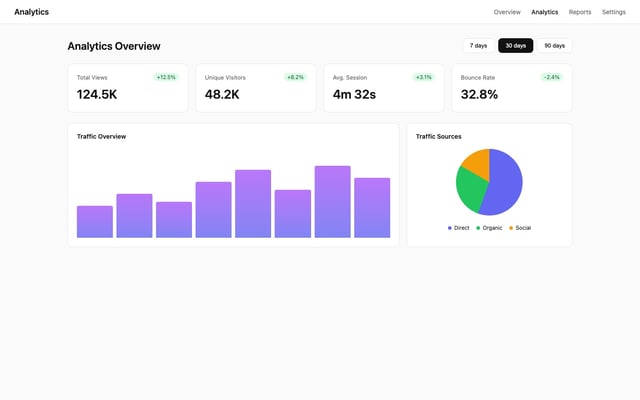This screenshot has height=400, width=640.
Task: Click the +12.5% change badge
Action: (166, 77)
